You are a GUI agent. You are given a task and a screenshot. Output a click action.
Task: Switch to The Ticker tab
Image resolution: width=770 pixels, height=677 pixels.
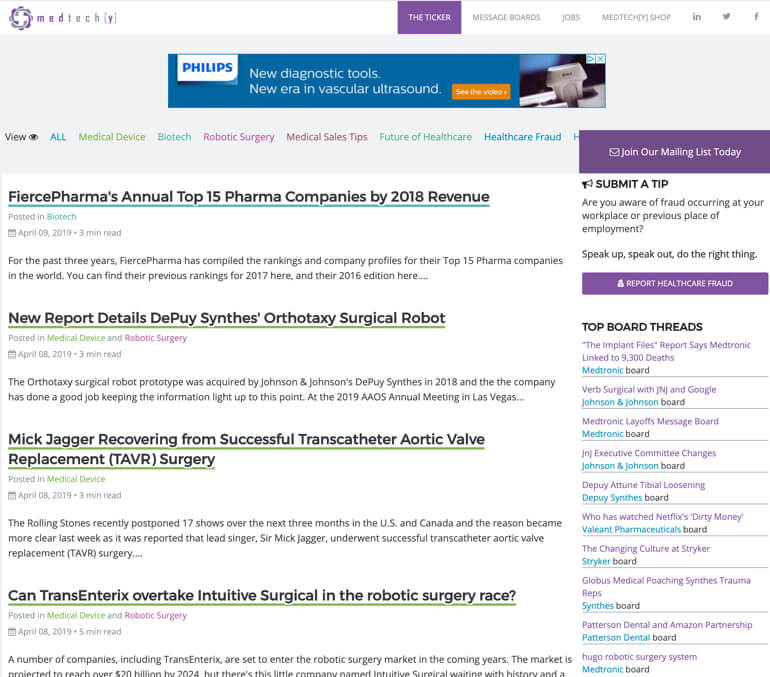[x=429, y=17]
